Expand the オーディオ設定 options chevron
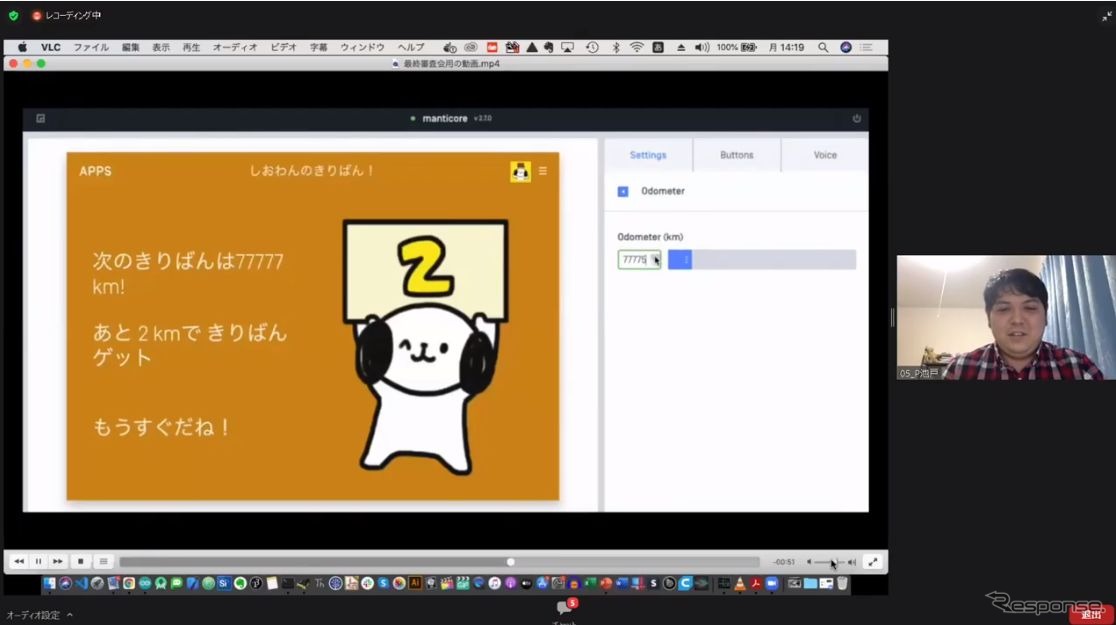 70,615
